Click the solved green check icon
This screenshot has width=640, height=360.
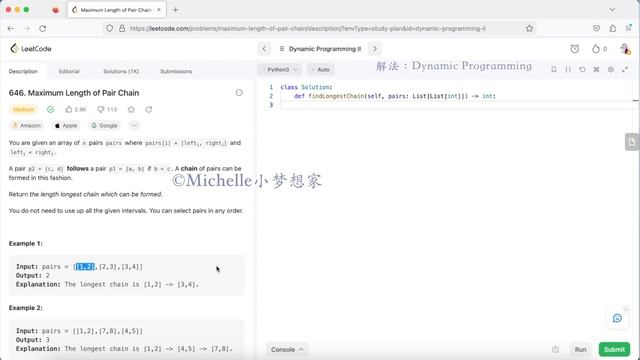(50, 109)
